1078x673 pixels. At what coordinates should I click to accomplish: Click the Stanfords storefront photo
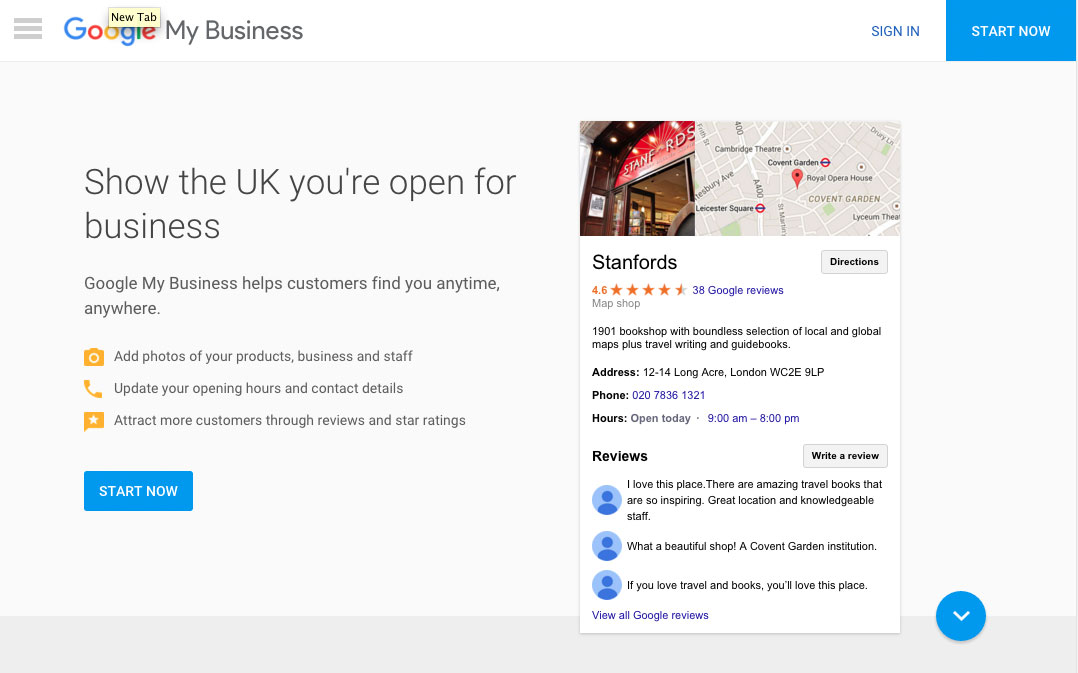(637, 178)
